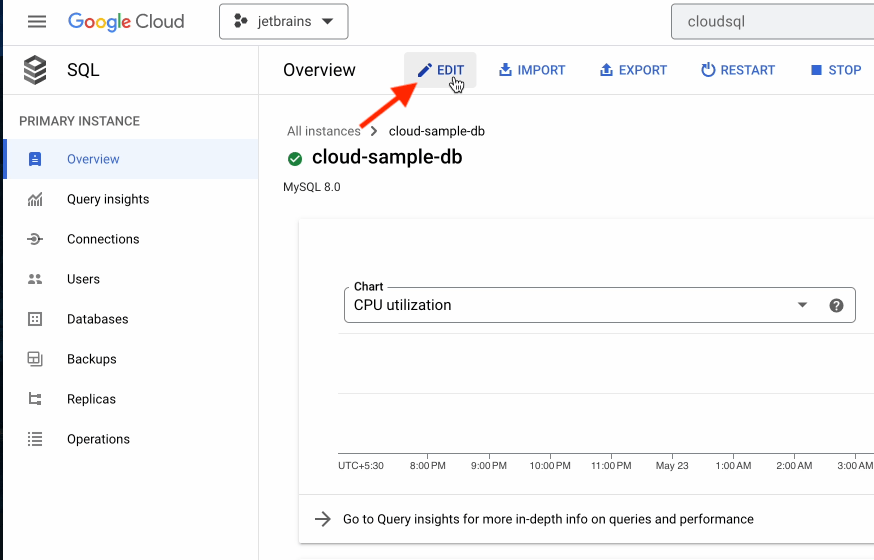Screen dimensions: 874x560
Task: Click the EDIT button
Action: point(440,70)
